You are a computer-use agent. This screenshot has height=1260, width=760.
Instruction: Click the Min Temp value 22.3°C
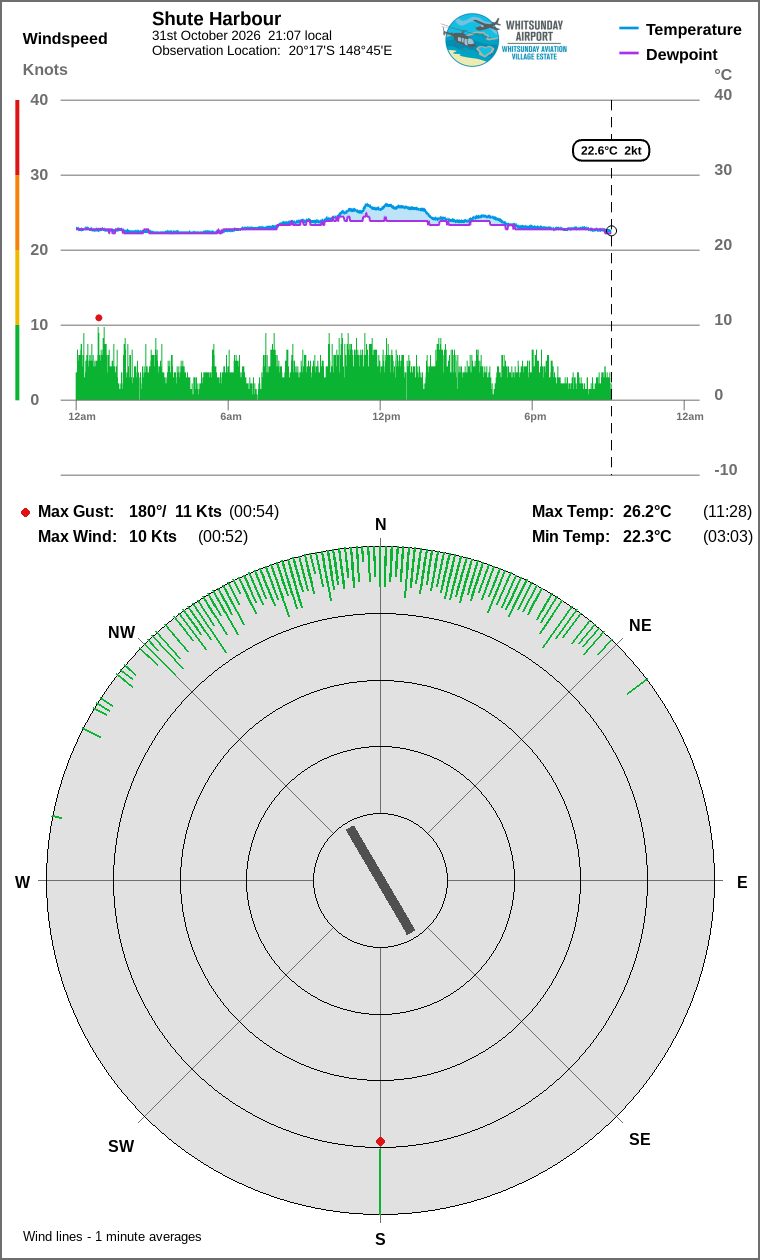[647, 537]
